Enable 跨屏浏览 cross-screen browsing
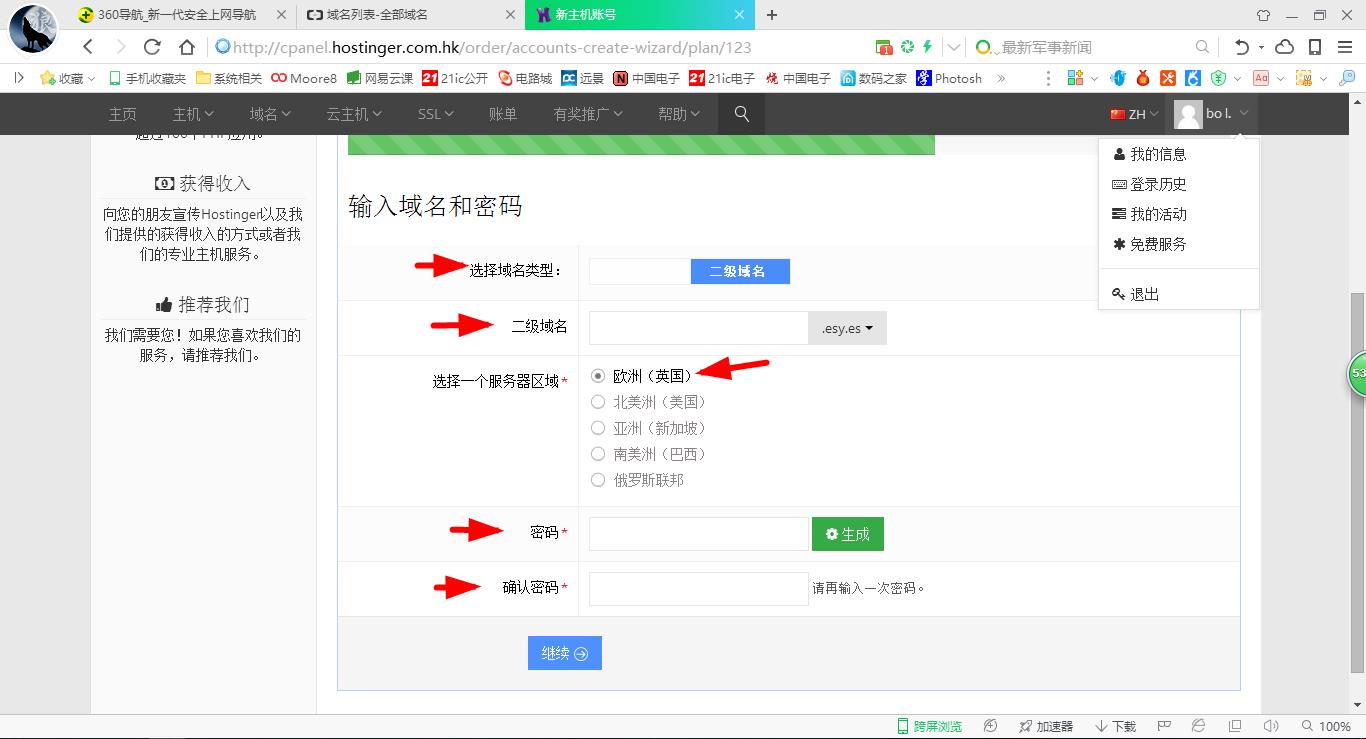This screenshot has height=739, width=1366. 930,726
